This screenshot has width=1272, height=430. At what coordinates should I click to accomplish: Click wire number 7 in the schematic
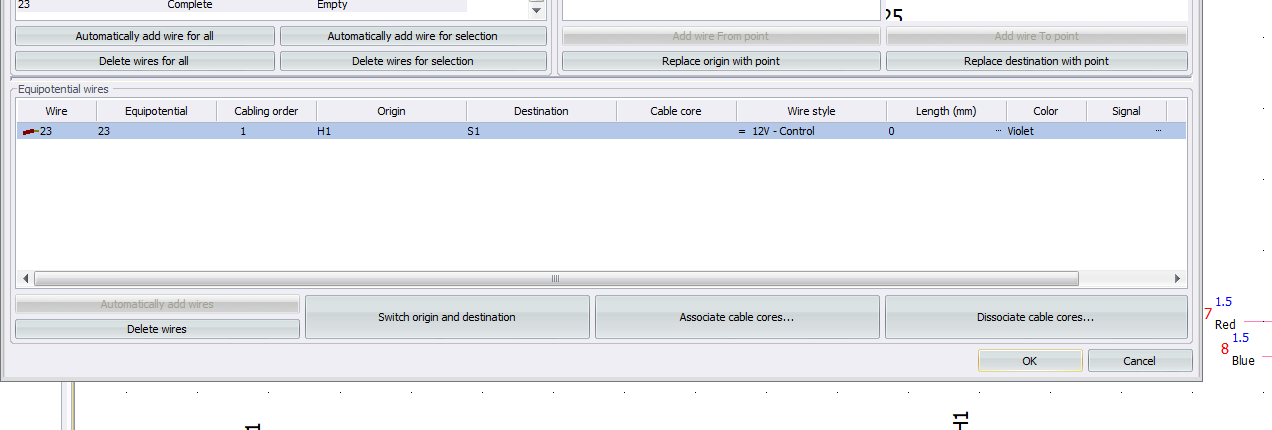1208,313
